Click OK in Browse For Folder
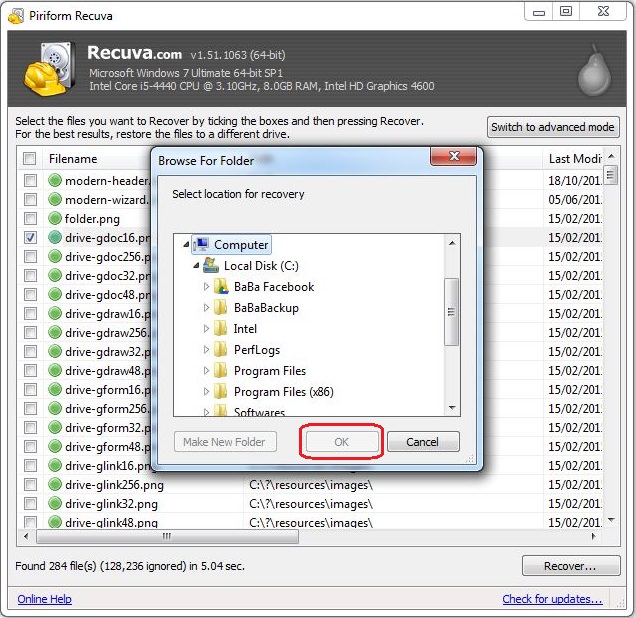This screenshot has height=618, width=636. [342, 442]
